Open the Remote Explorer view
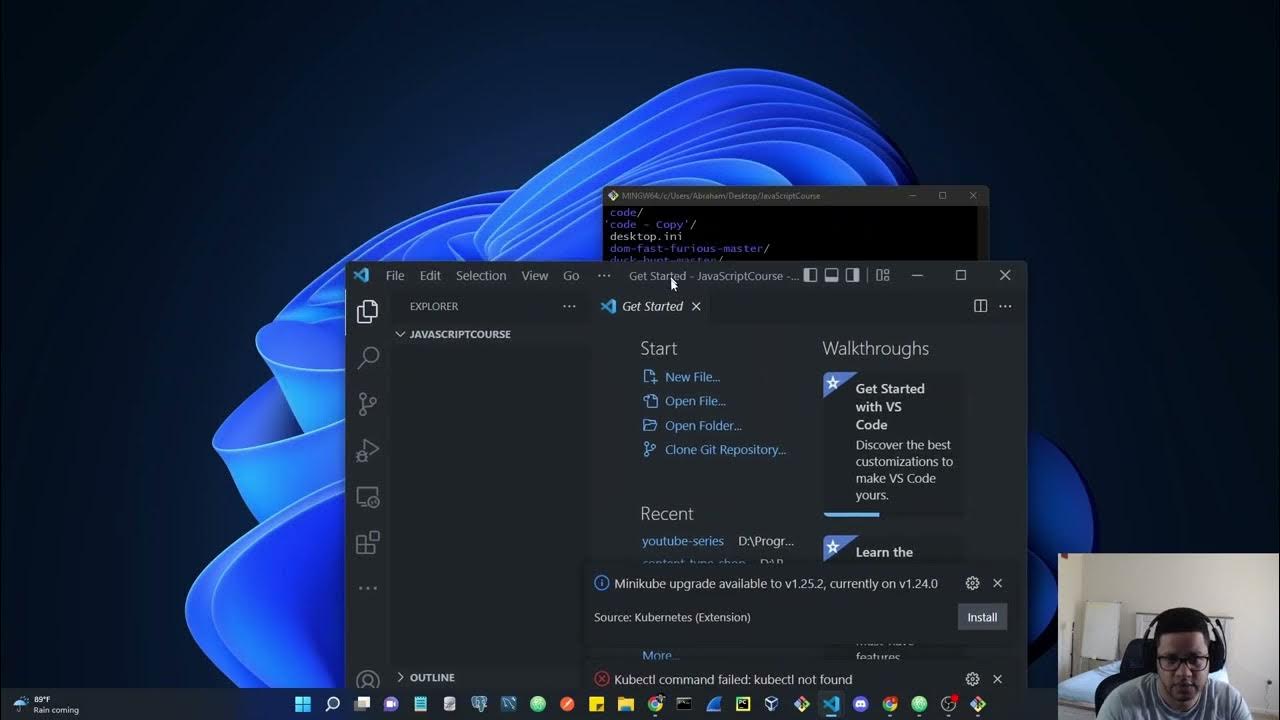Viewport: 1280px width, 720px height. click(x=368, y=497)
